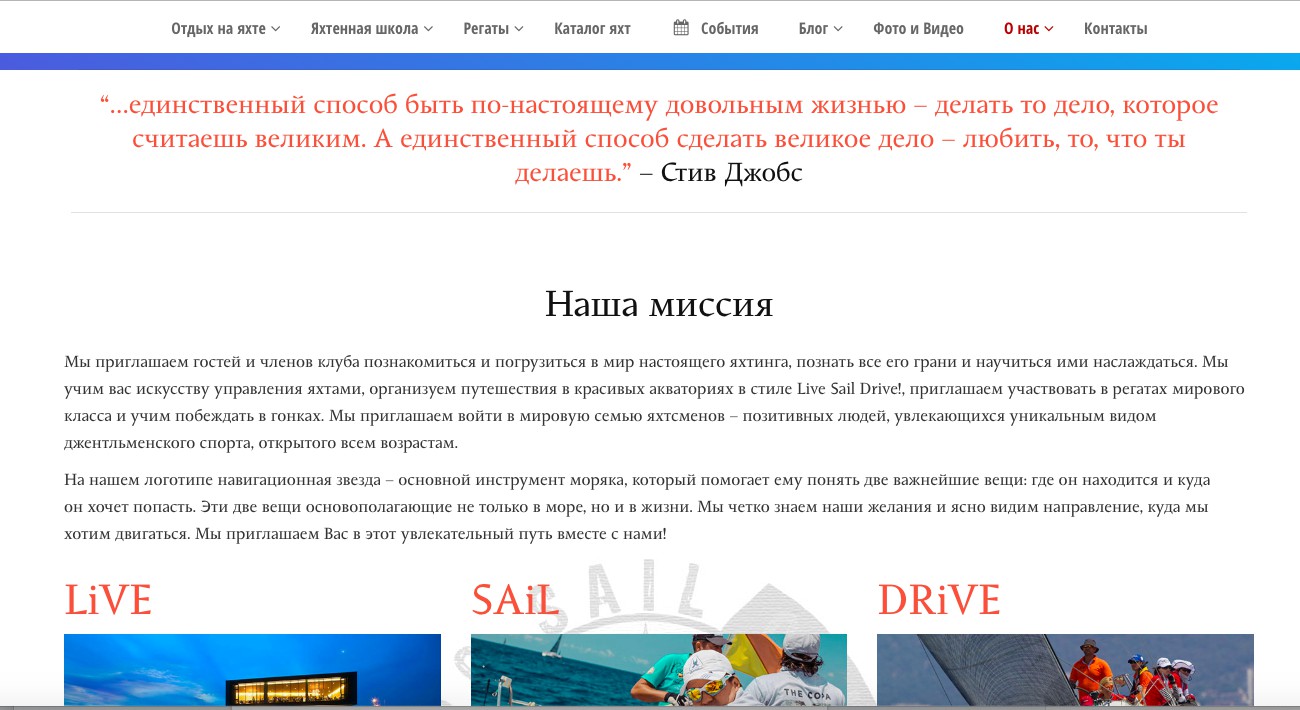The width and height of the screenshot is (1300, 710).
Task: Click the LiVE heading
Action: point(108,600)
